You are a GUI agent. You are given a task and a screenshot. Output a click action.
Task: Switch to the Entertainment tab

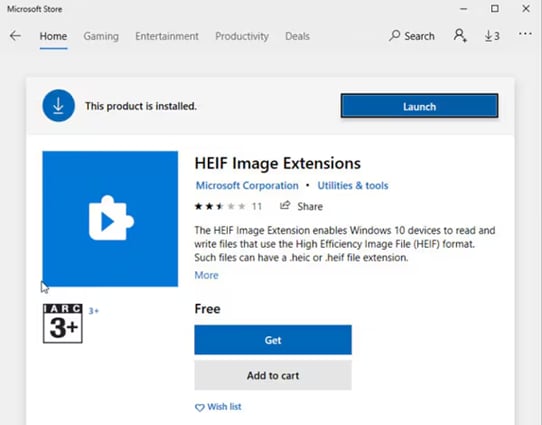point(167,36)
